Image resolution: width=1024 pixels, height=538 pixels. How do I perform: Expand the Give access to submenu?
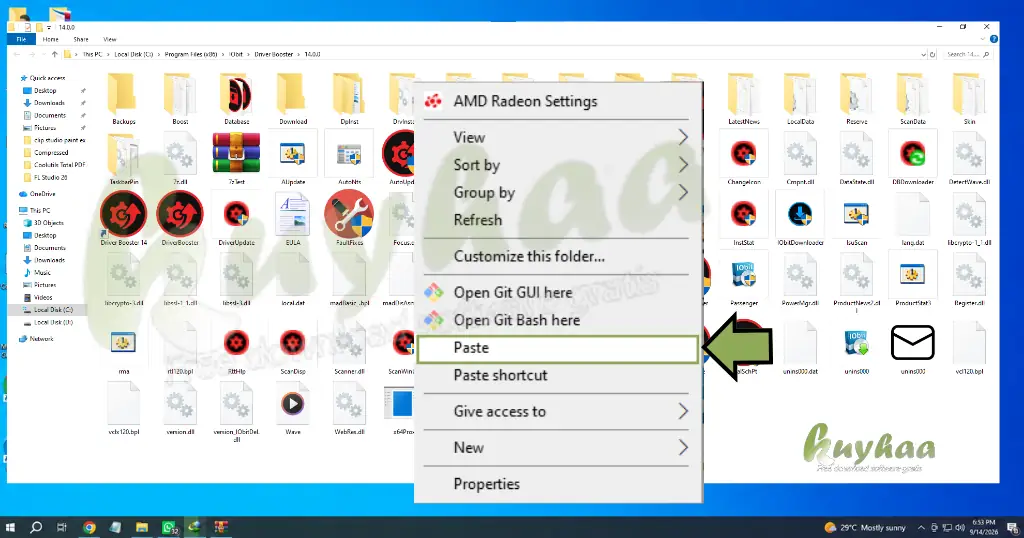click(x=558, y=411)
